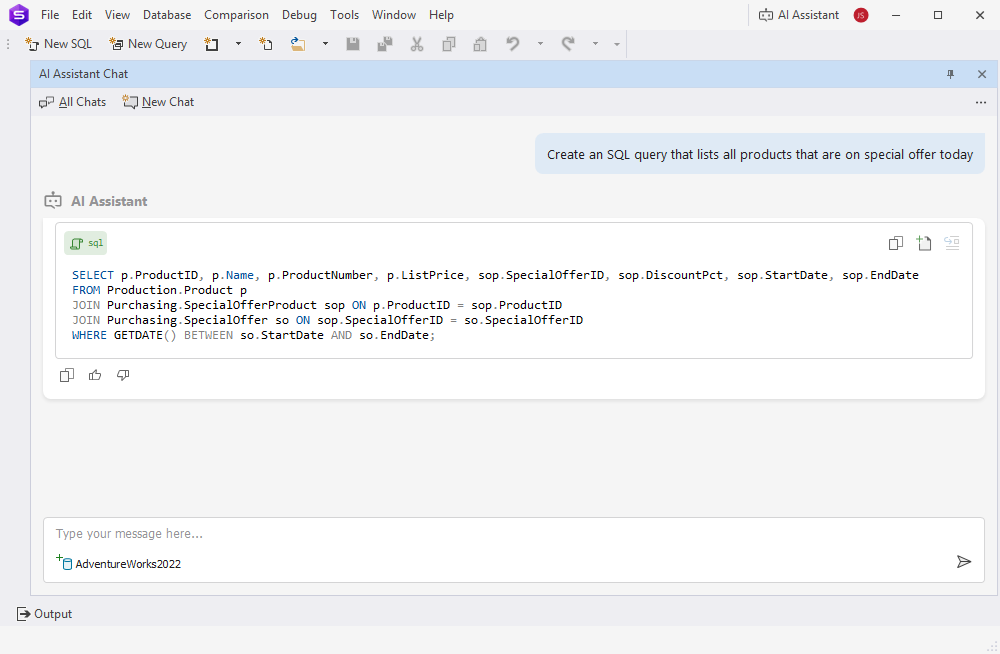Screen dimensions: 1000x654
Task: Open the Debug menu
Action: 299,15
